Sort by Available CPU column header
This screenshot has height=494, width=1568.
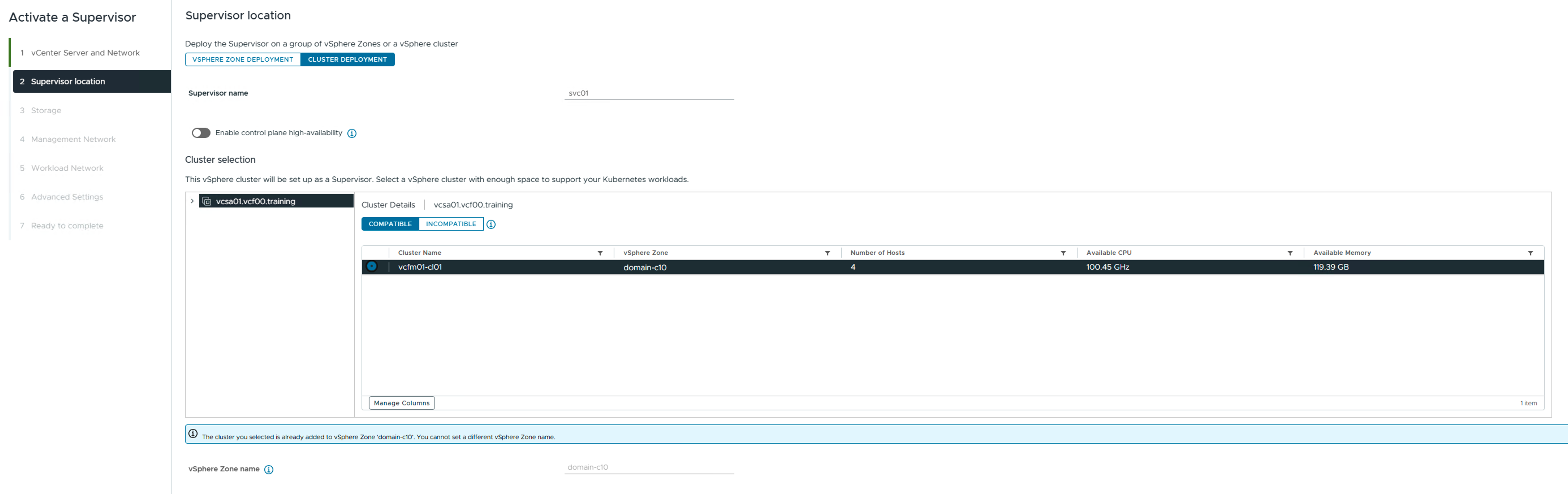(1108, 253)
